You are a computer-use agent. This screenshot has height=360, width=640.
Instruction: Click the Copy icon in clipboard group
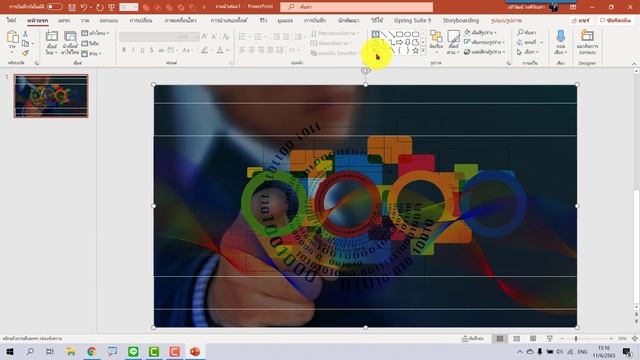[25, 44]
